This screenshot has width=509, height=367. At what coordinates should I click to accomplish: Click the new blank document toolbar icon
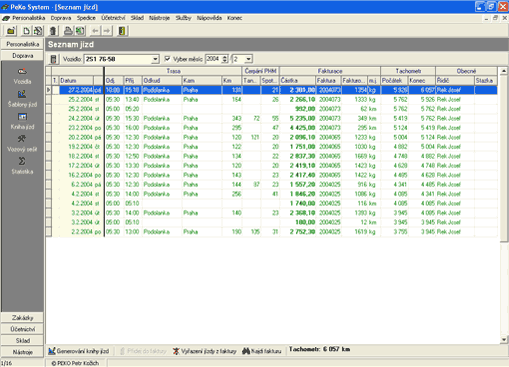(x=26, y=31)
